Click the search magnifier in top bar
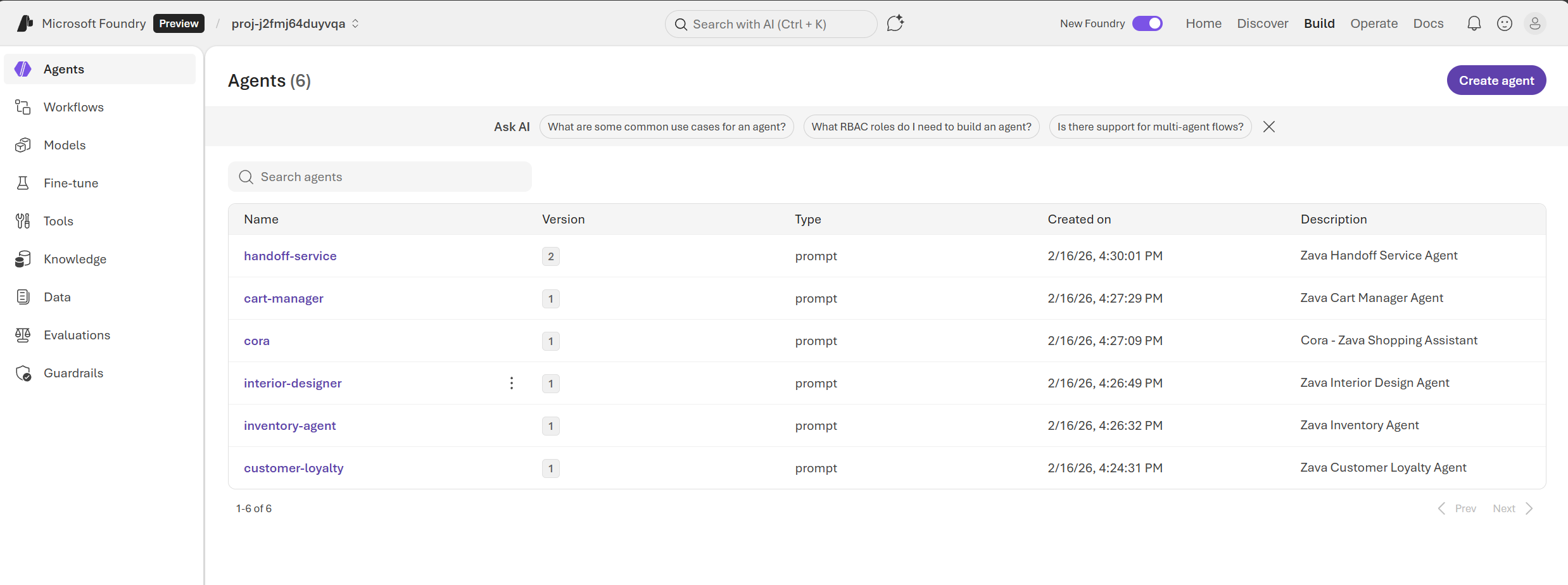Image resolution: width=1568 pixels, height=585 pixels. (681, 24)
